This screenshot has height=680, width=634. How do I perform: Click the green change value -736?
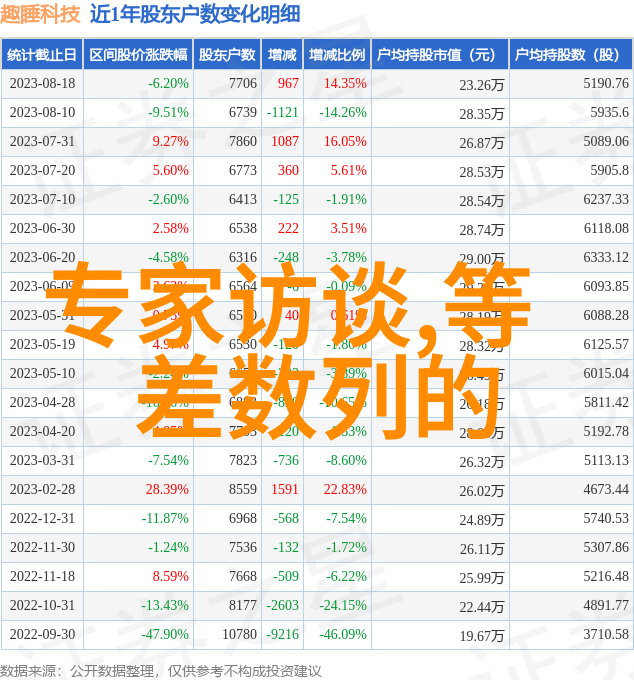point(286,461)
